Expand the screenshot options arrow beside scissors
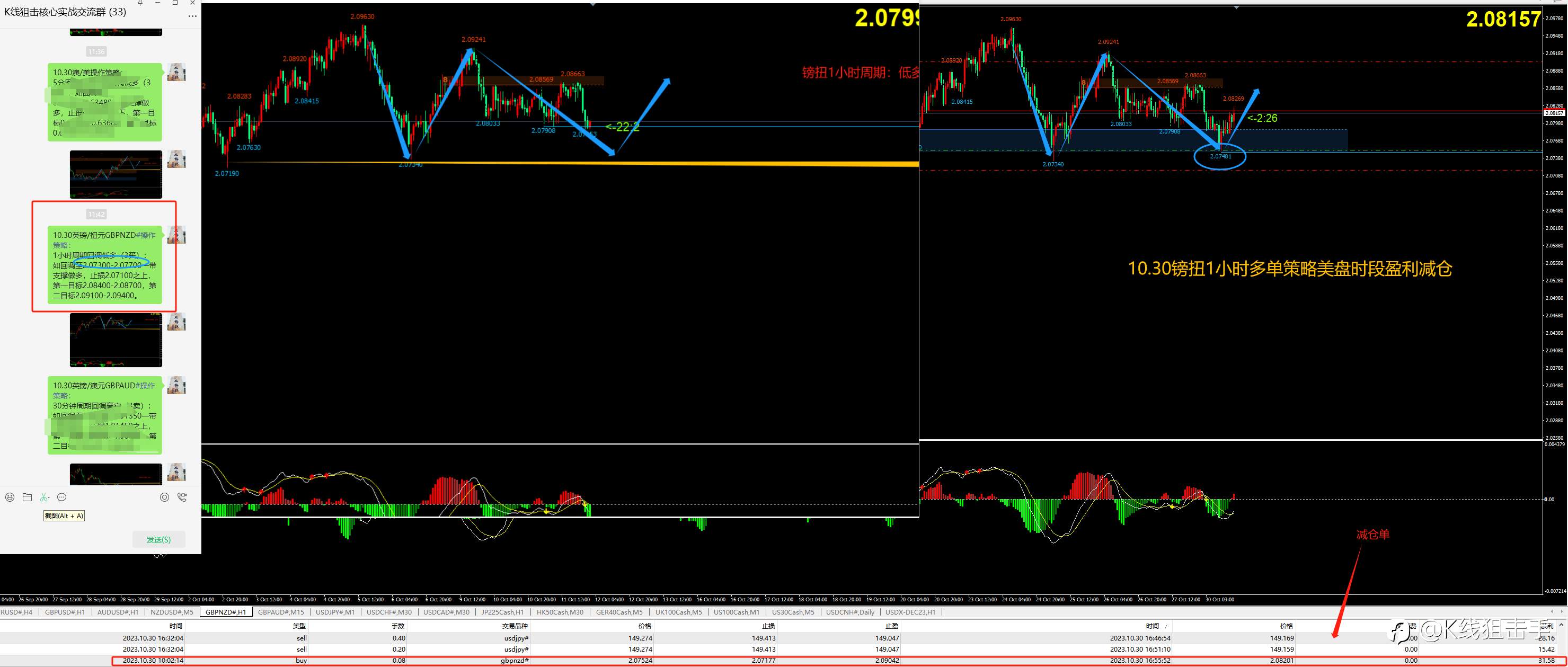The image size is (1568, 667). tap(49, 499)
